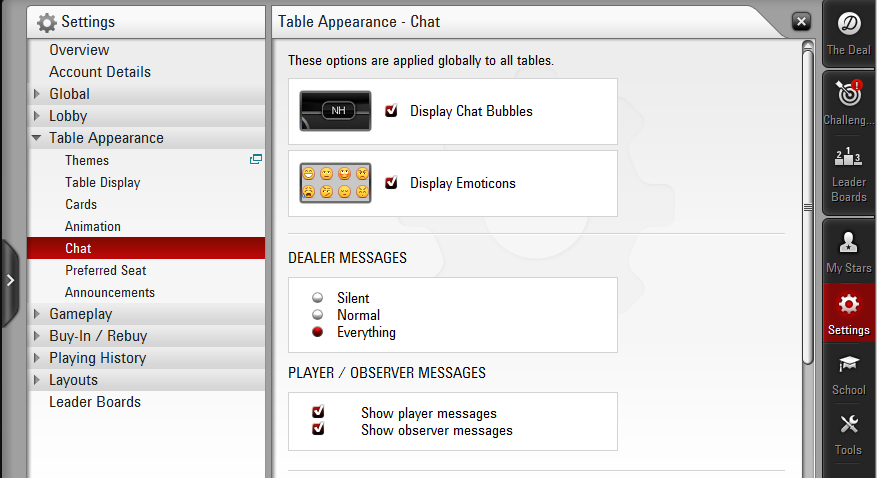Open Tools wrench icon
This screenshot has width=877, height=478.
pos(848,425)
